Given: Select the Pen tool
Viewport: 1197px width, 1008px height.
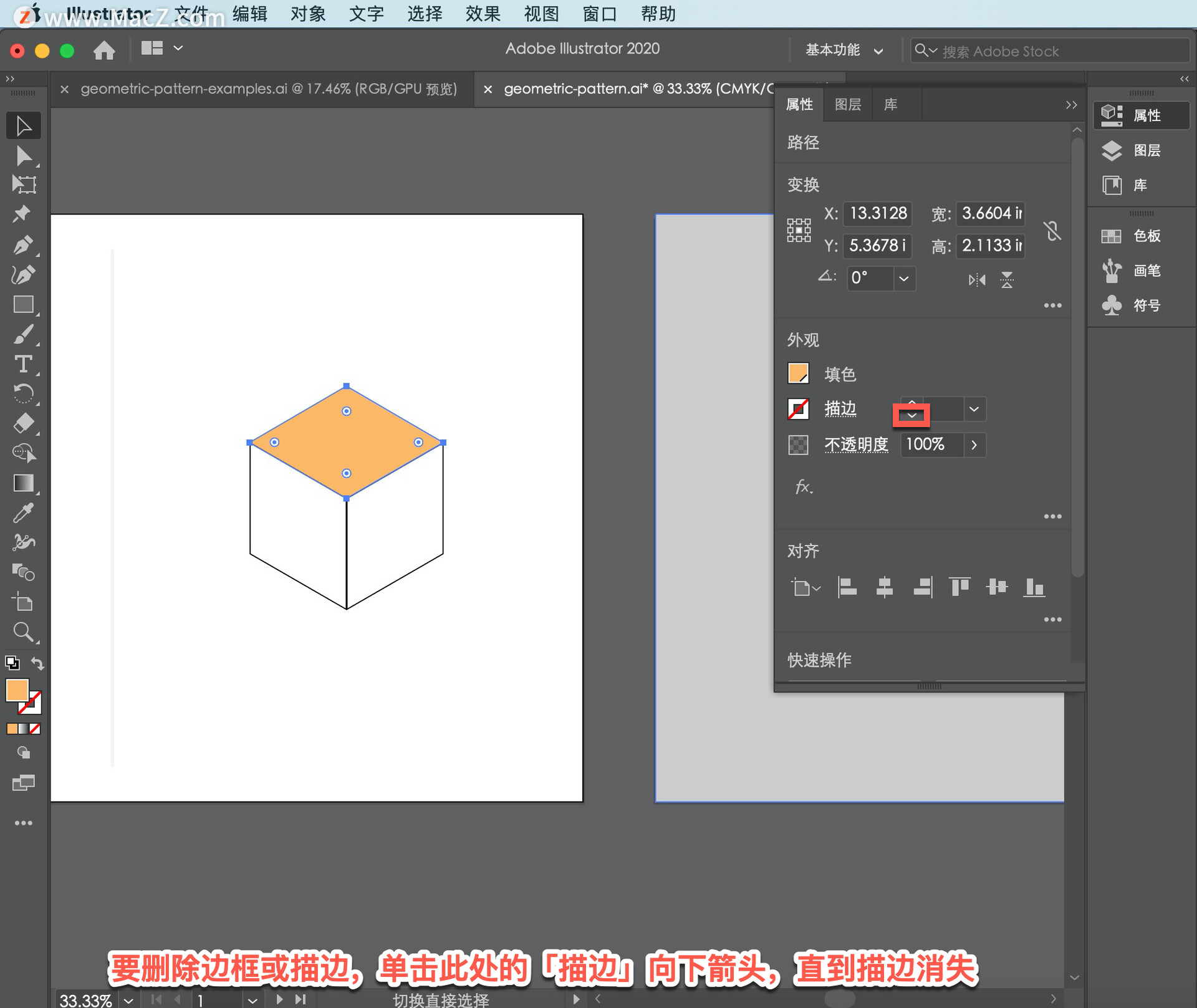Looking at the screenshot, I should [x=23, y=243].
